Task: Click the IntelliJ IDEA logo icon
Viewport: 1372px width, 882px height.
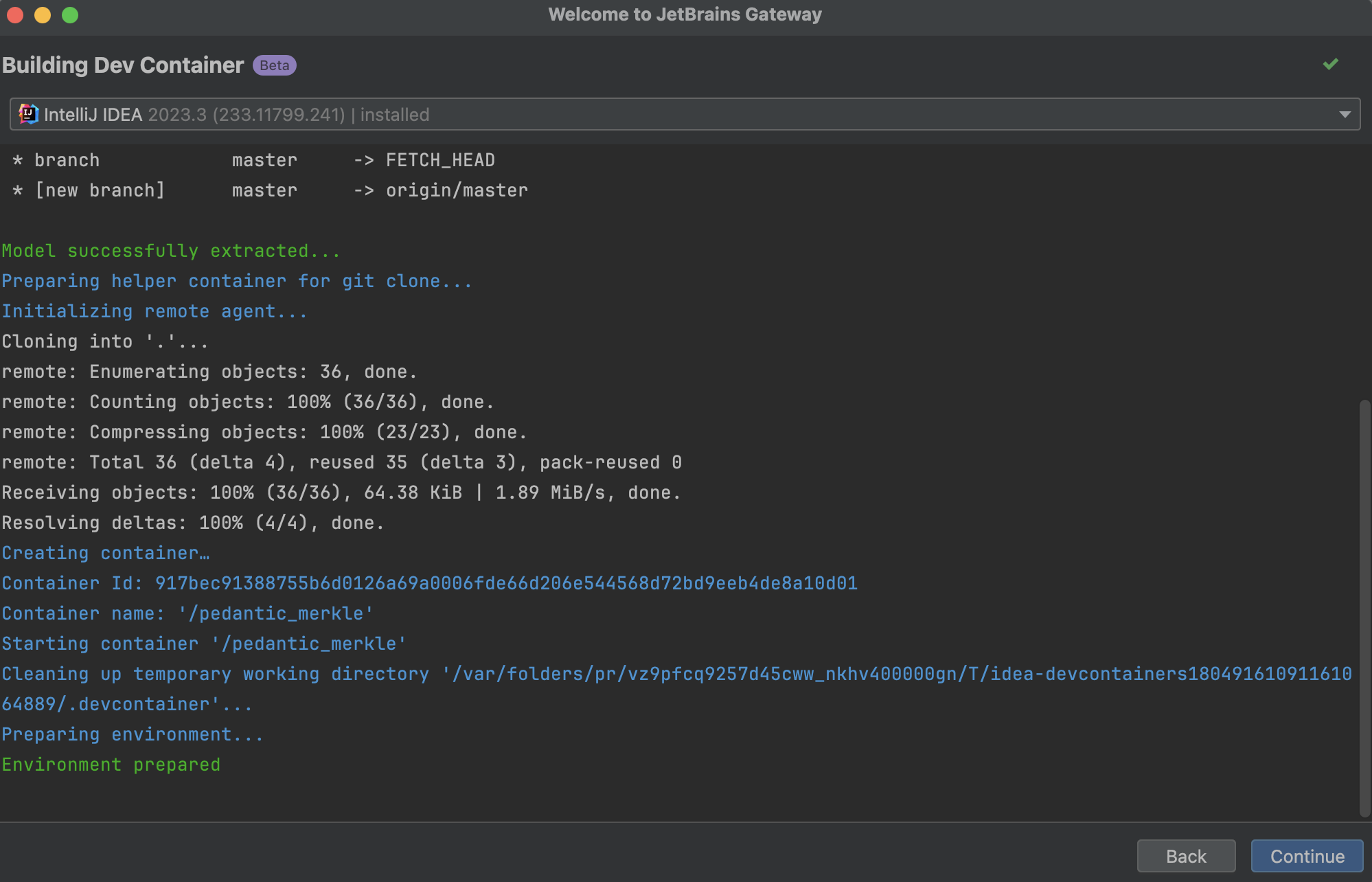Action: (28, 114)
